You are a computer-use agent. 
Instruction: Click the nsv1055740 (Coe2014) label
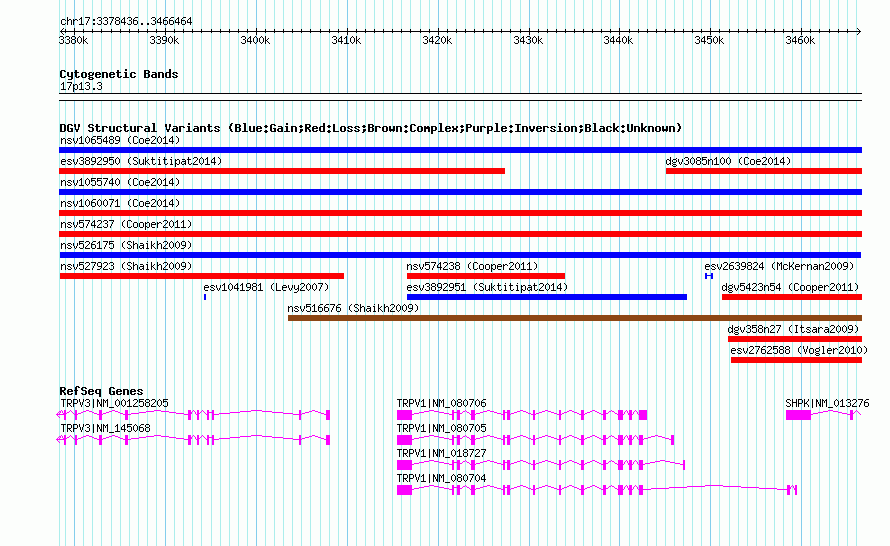click(x=120, y=182)
